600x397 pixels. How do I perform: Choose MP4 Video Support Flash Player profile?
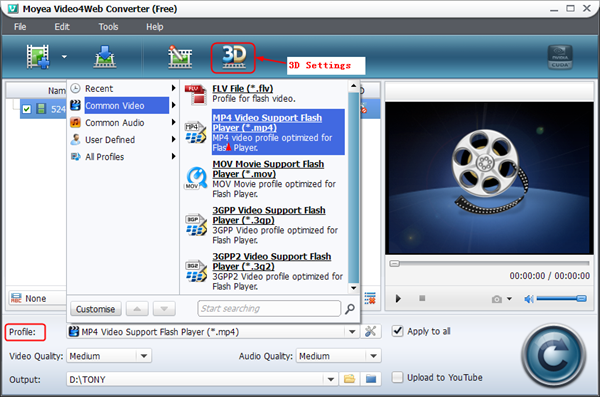coord(264,132)
